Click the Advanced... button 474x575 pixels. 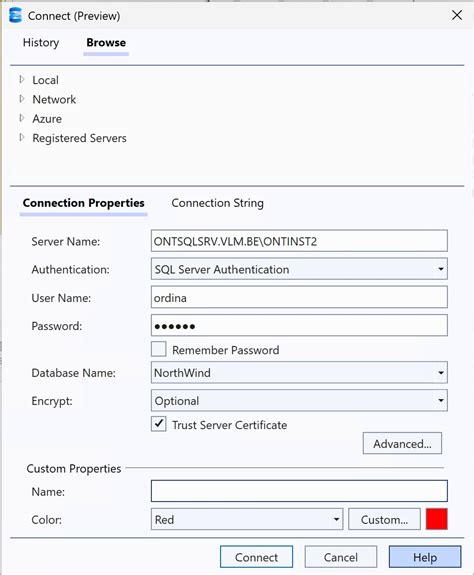click(x=402, y=443)
